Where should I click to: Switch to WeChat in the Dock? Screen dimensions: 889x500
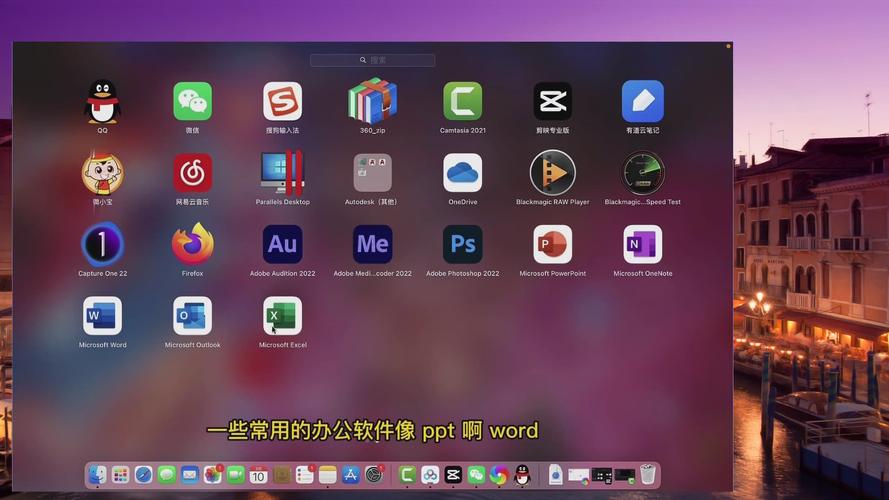pos(476,475)
